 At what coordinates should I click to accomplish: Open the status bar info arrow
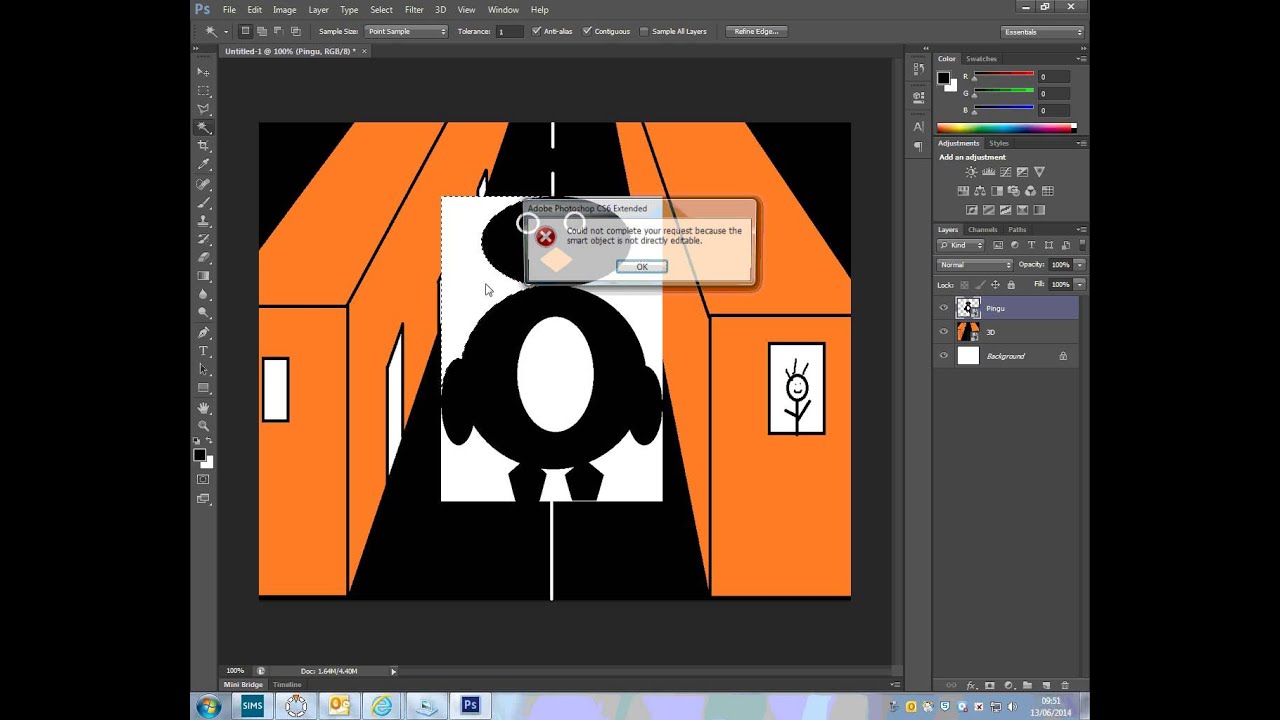point(393,671)
